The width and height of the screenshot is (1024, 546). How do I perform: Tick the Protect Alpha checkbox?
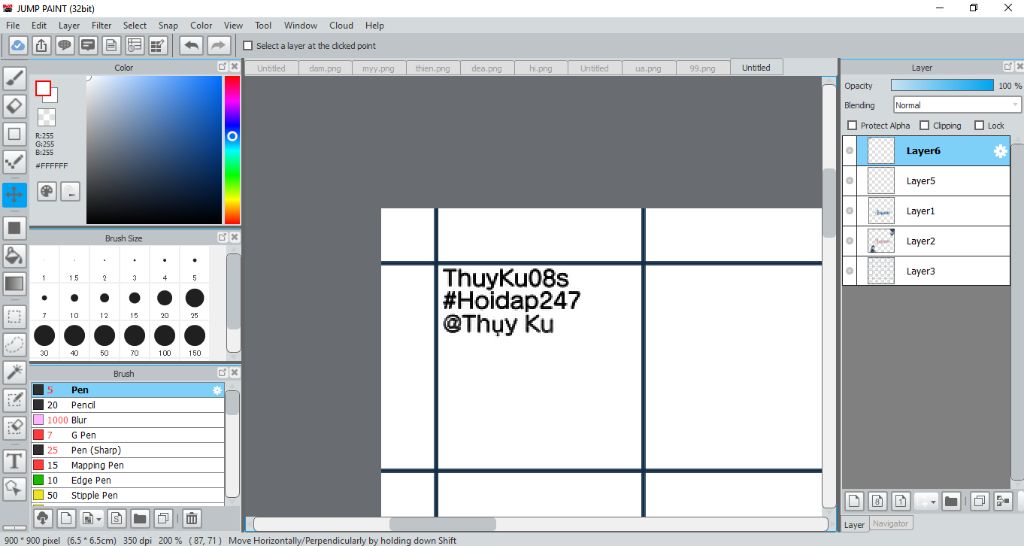(852, 125)
